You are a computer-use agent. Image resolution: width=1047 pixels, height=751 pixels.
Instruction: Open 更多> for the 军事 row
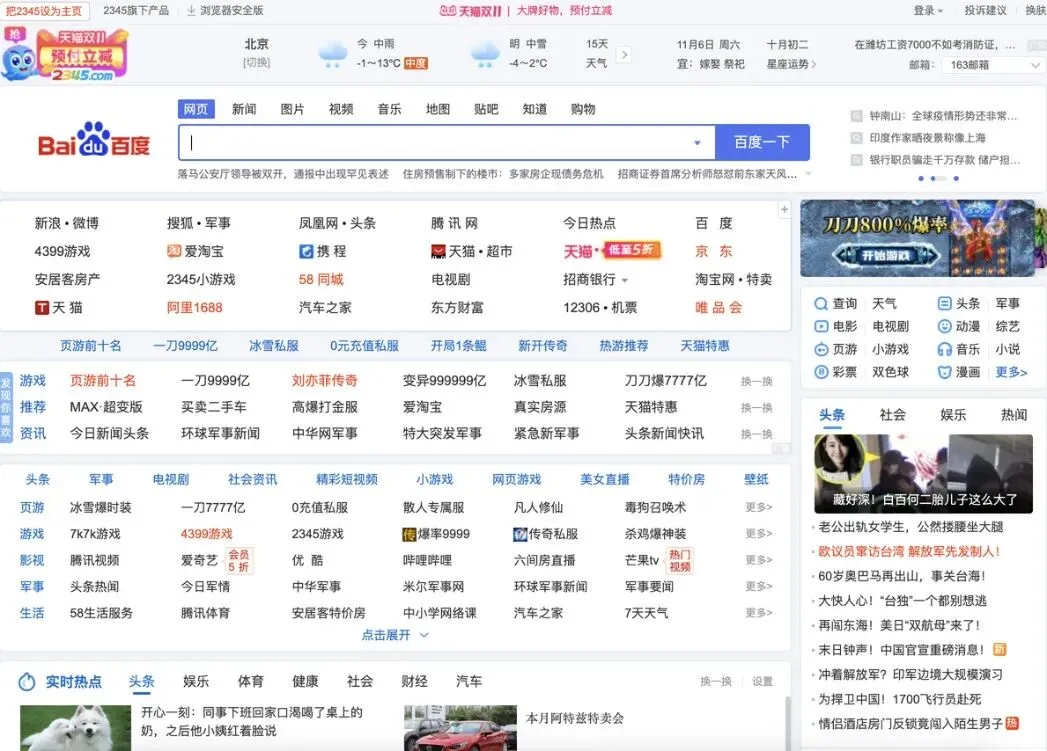tap(759, 586)
